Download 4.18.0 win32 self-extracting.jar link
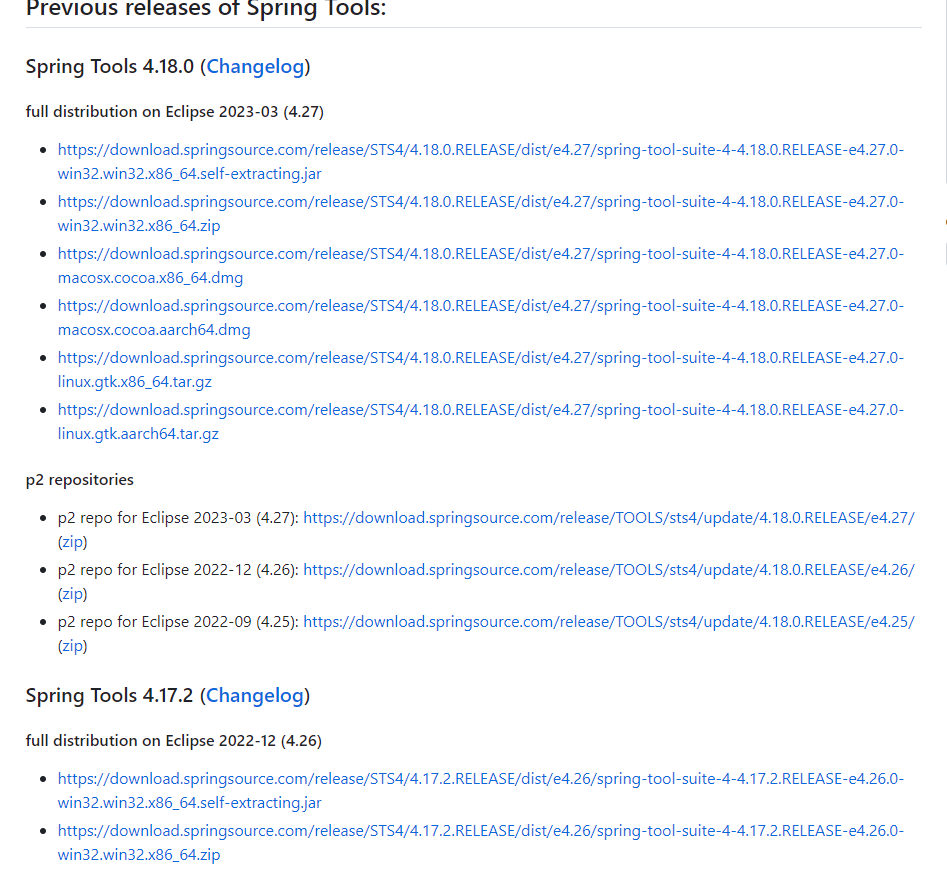 point(481,162)
